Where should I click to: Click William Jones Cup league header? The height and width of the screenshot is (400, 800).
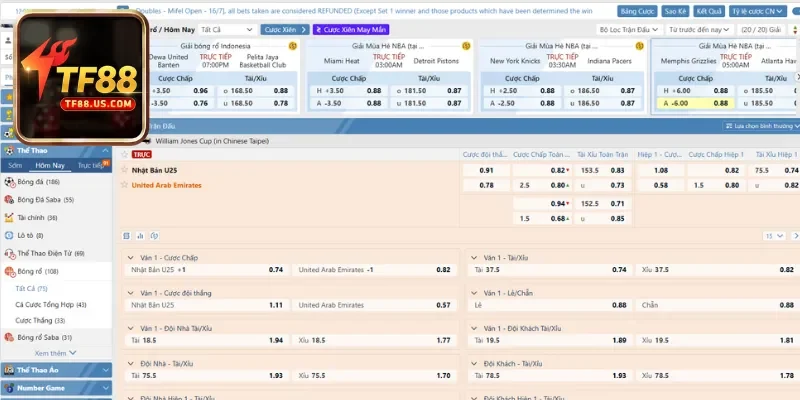212,141
